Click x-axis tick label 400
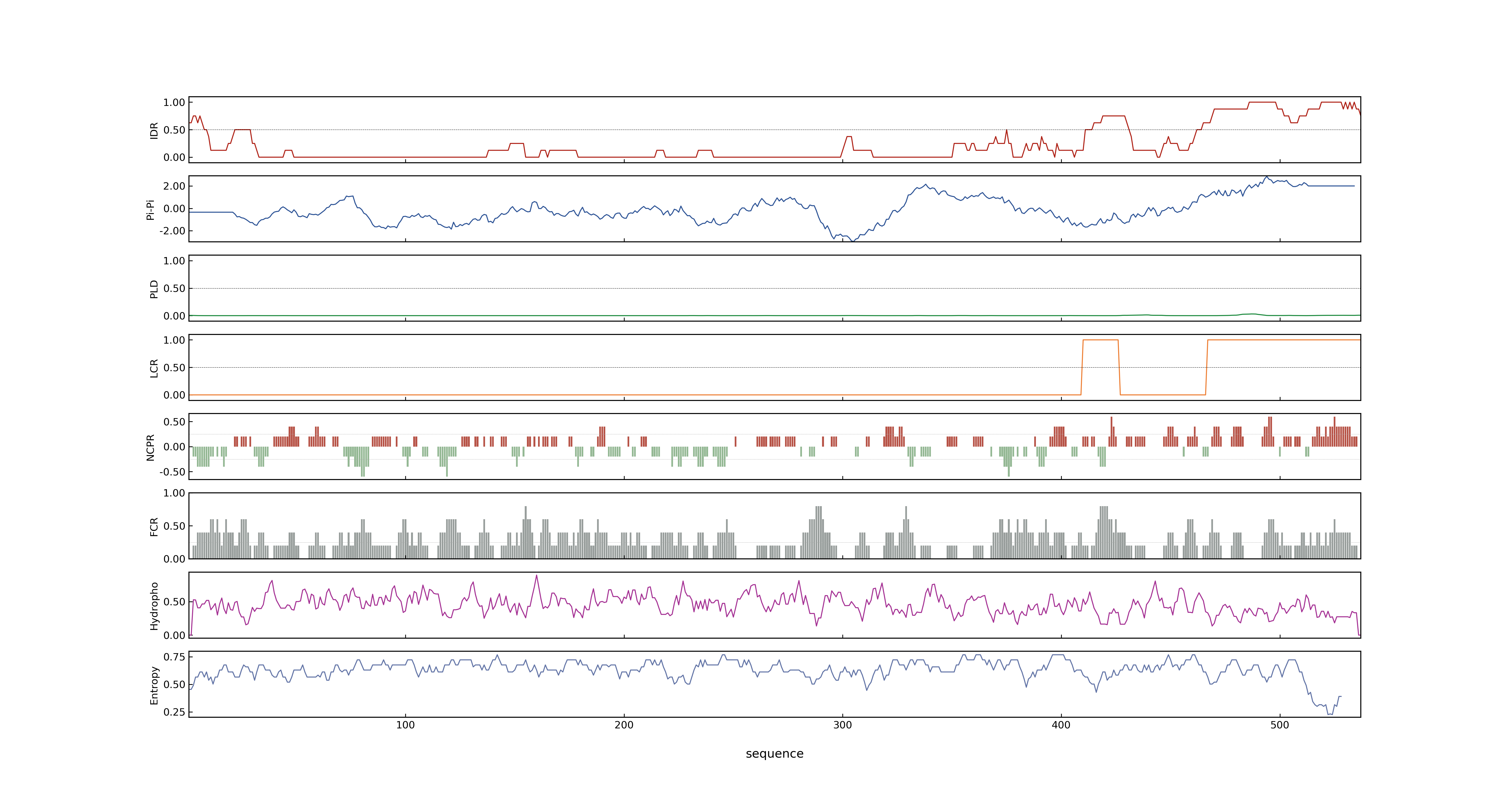1512x806 pixels. (1061, 725)
